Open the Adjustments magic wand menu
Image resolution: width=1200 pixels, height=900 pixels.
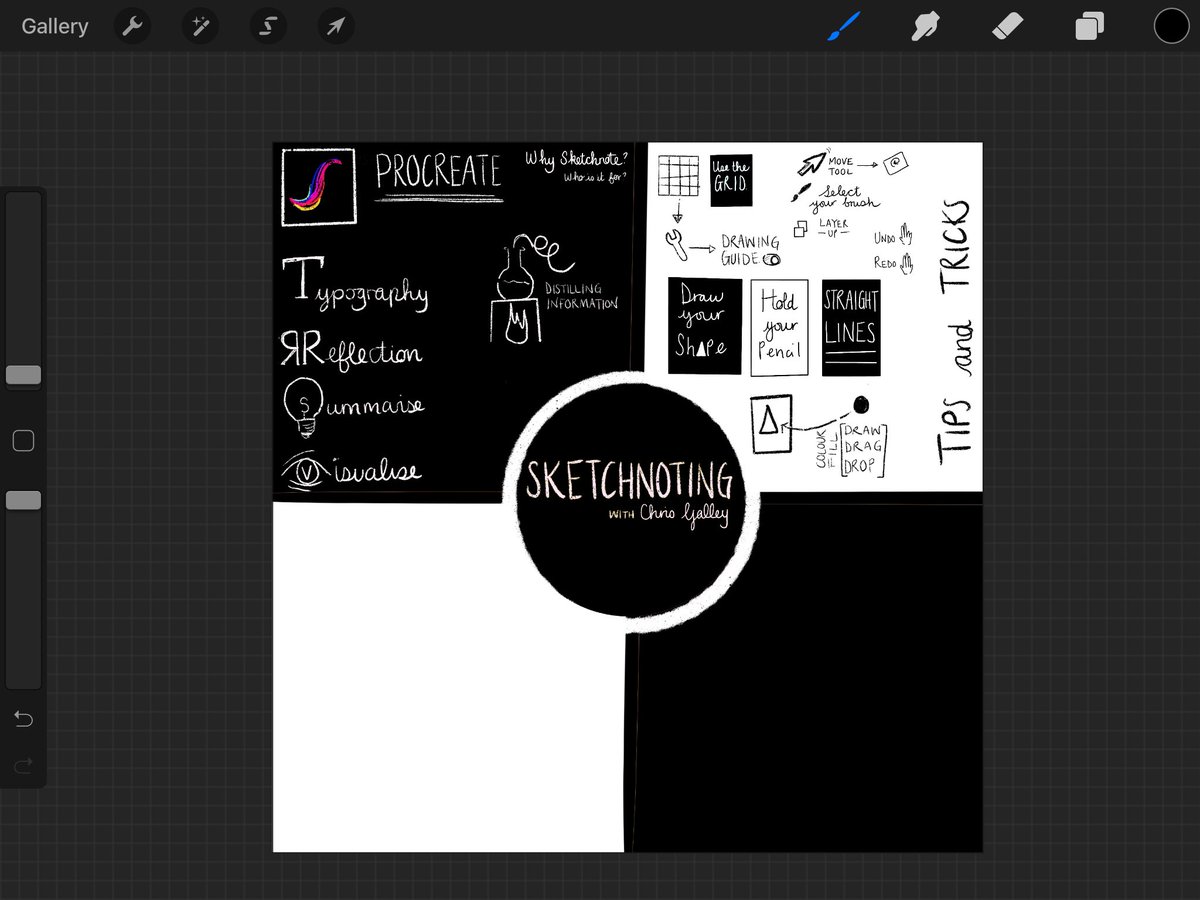coord(200,26)
